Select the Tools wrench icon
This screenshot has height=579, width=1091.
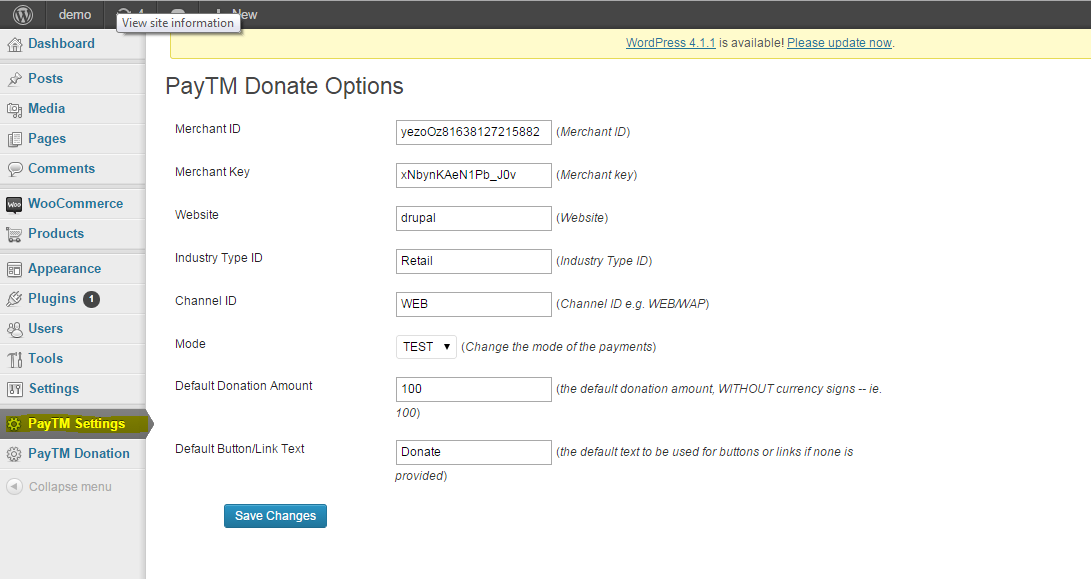[x=15, y=359]
